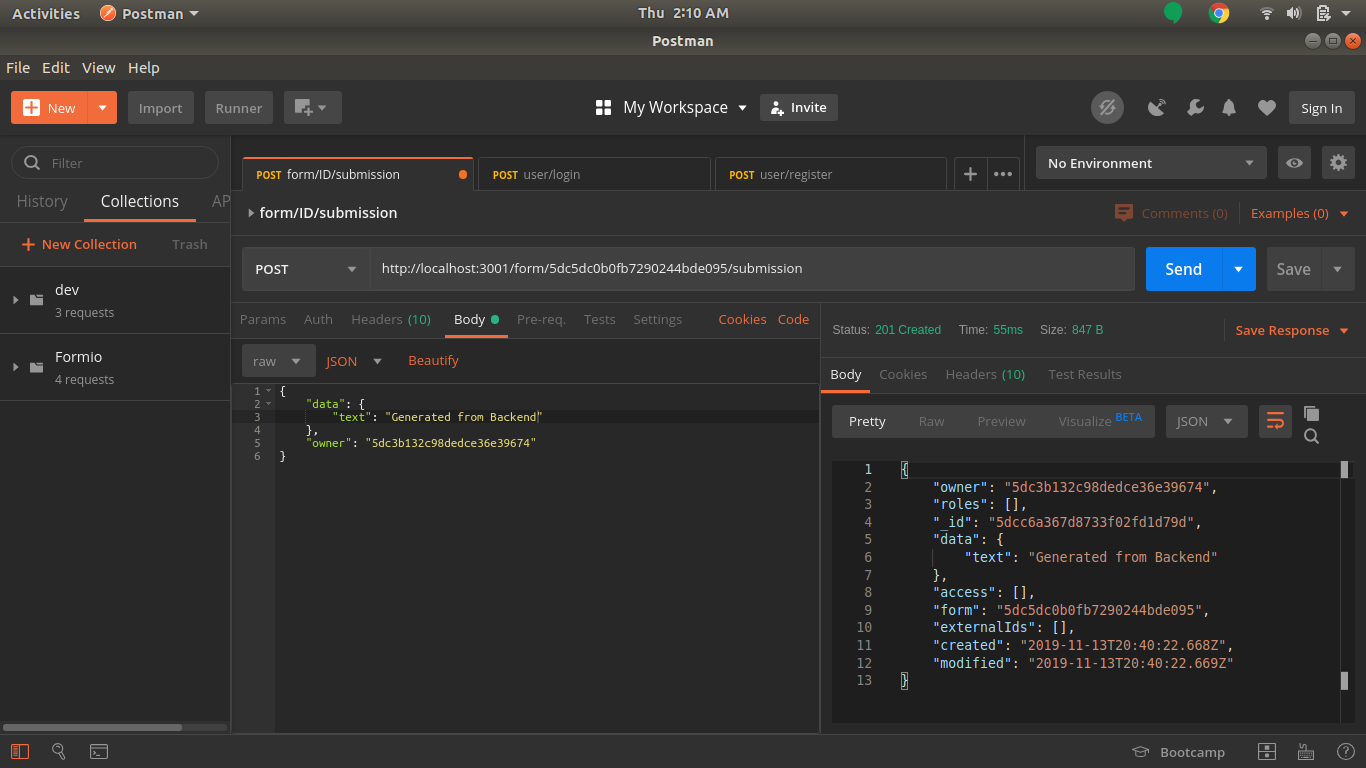
Task: Open the Capture requests satellite icon
Action: (x=1157, y=107)
